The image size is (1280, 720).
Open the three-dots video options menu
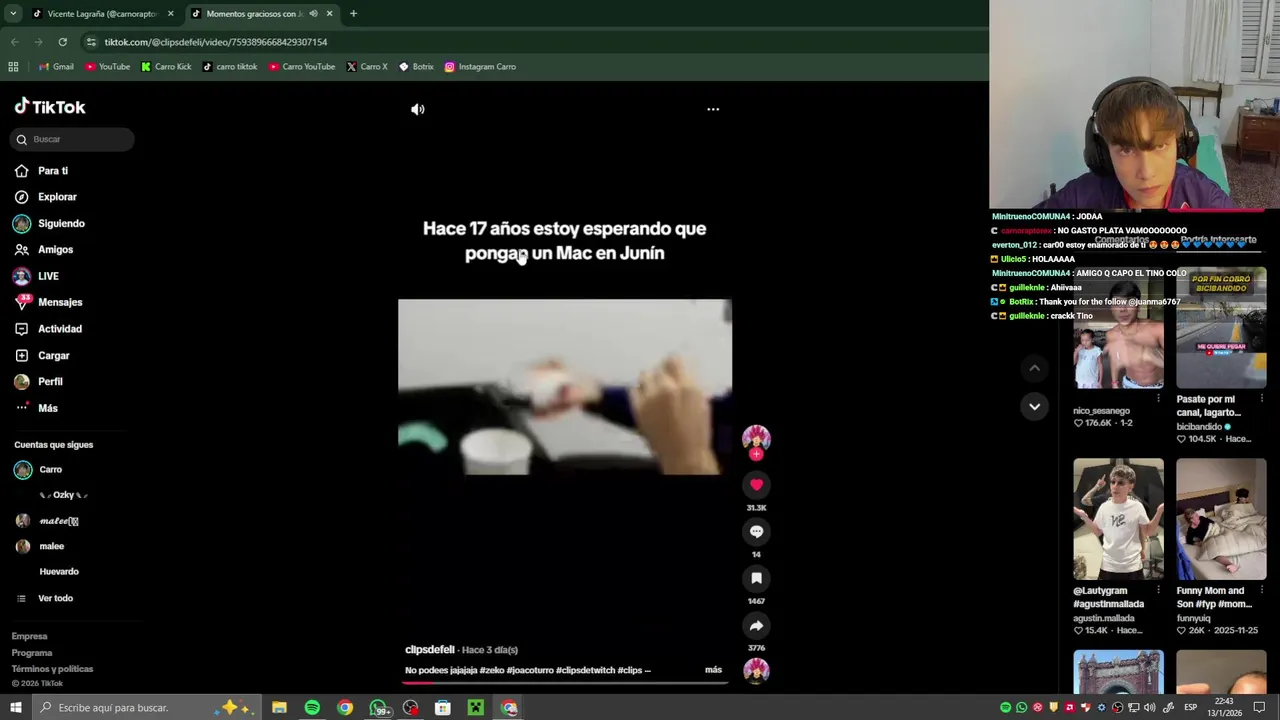point(713,109)
